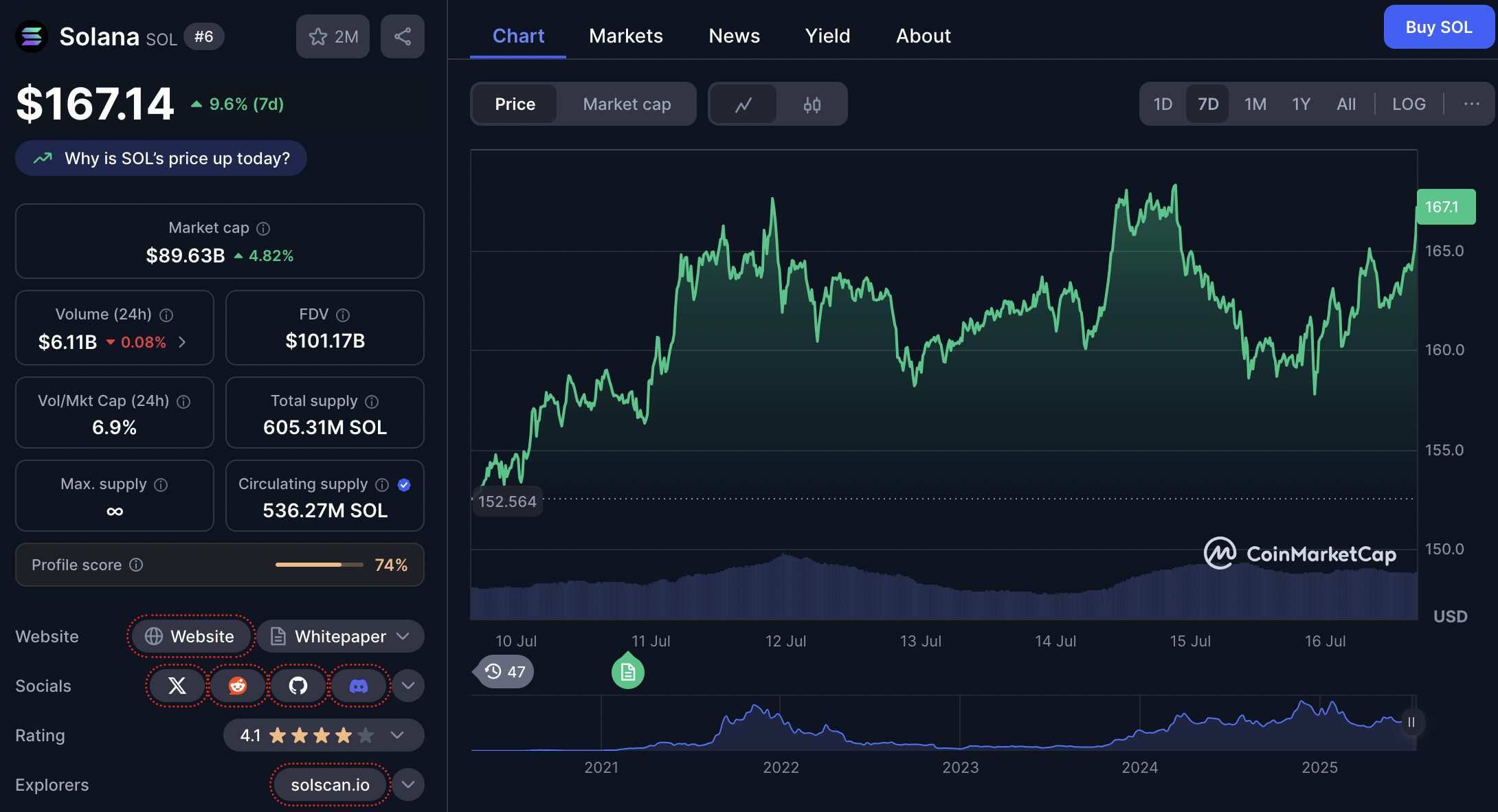Click the 167.1 current price label
This screenshot has width=1498, height=812.
pos(1446,207)
